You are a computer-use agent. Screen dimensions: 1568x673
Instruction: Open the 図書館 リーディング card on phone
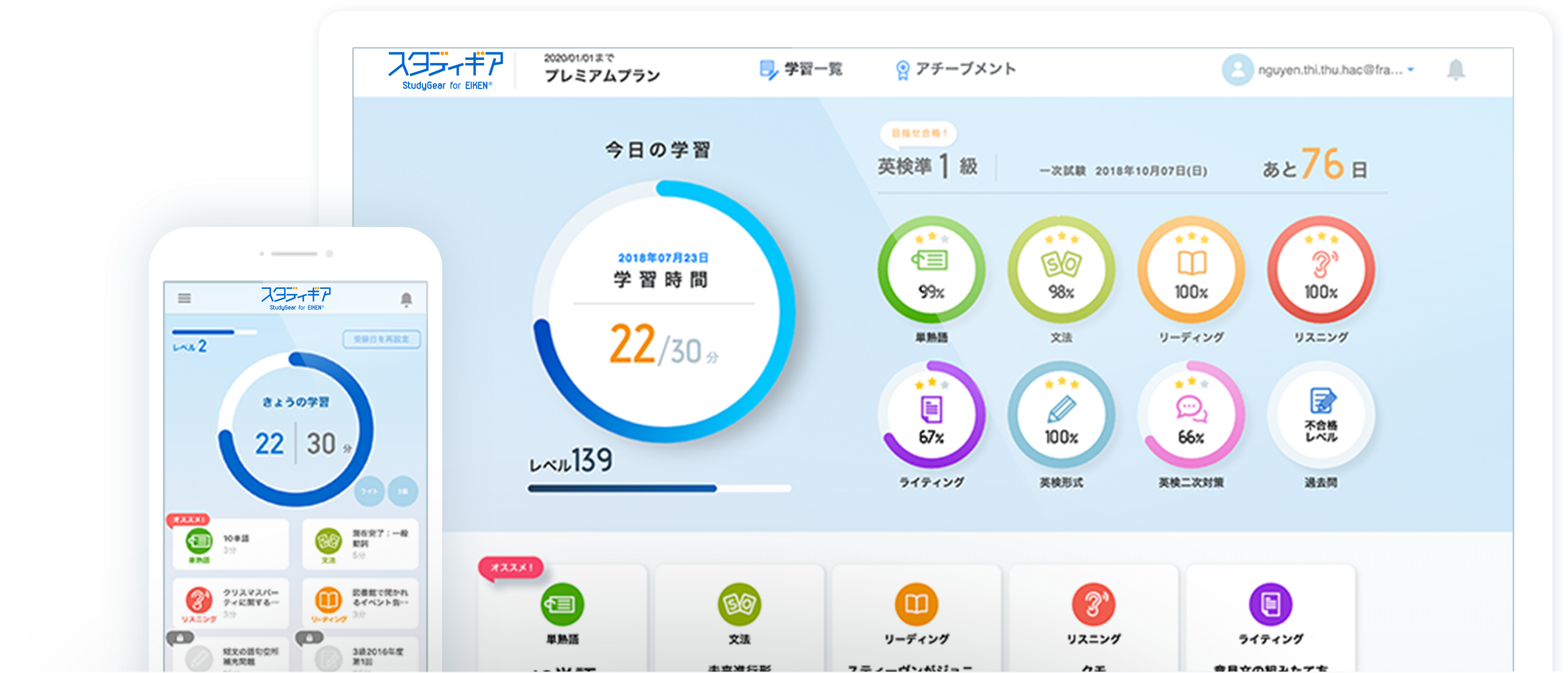[360, 603]
